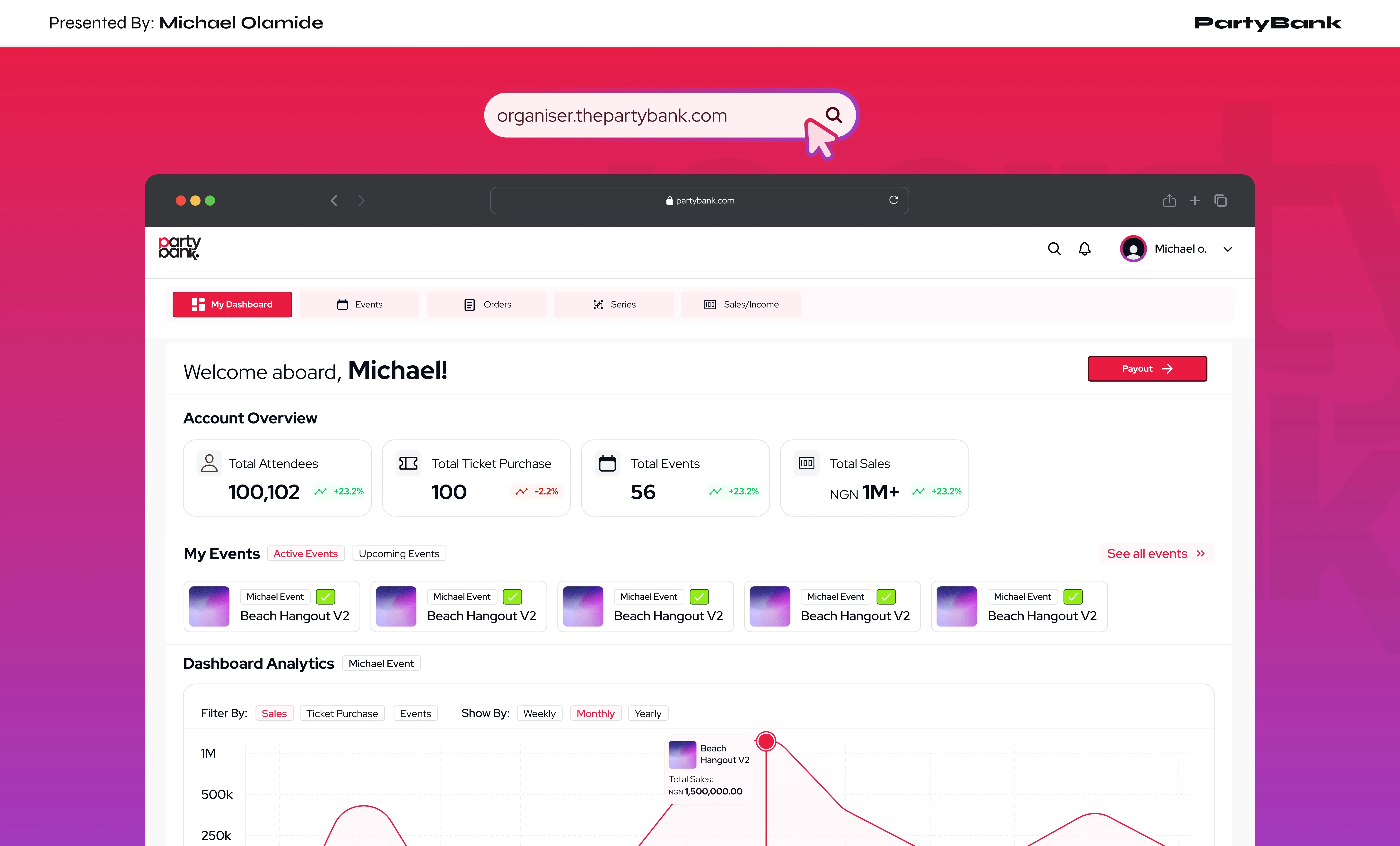Select the Active Events filter
The height and width of the screenshot is (846, 1400).
[306, 553]
